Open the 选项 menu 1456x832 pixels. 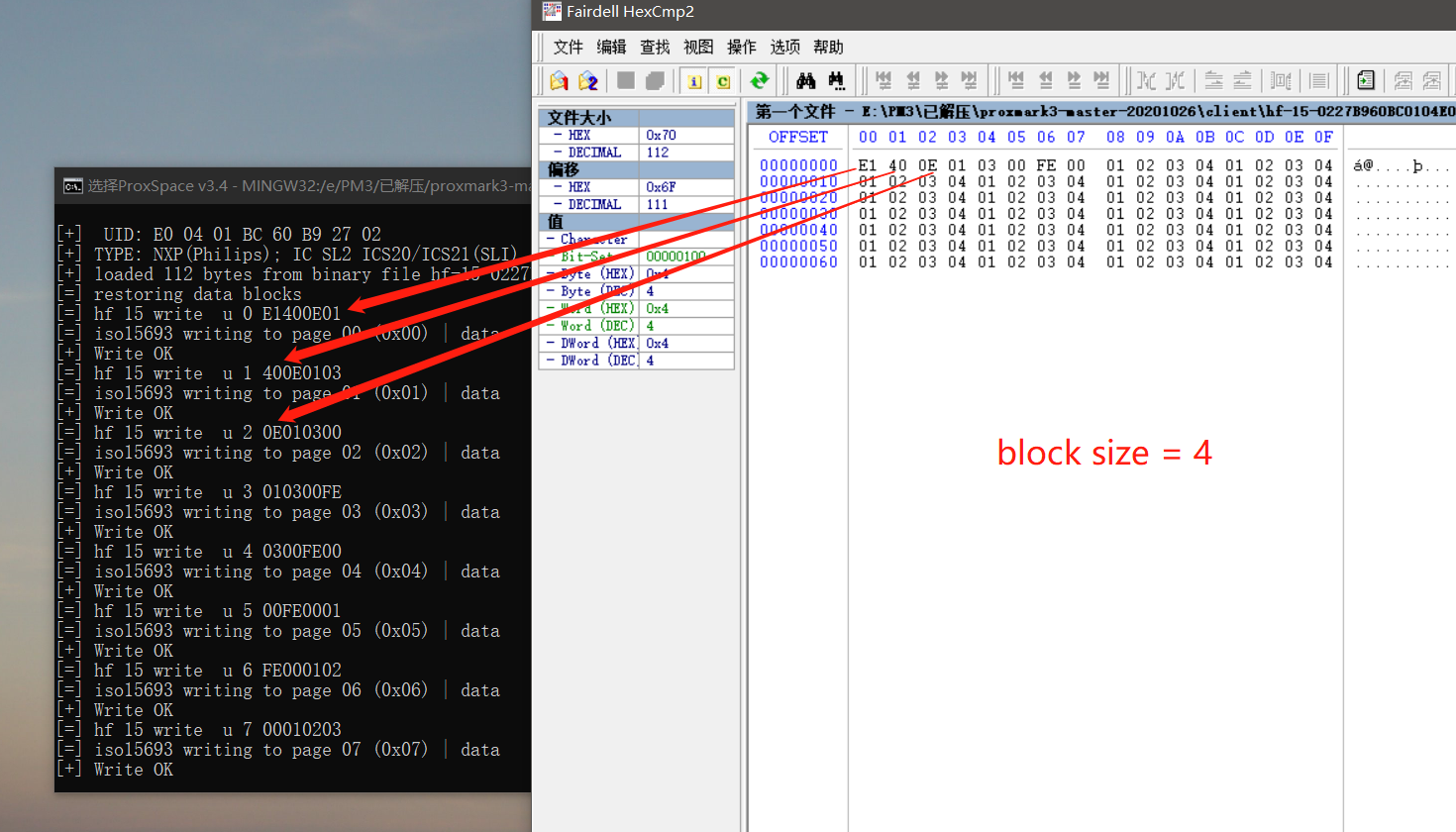pyautogui.click(x=784, y=47)
